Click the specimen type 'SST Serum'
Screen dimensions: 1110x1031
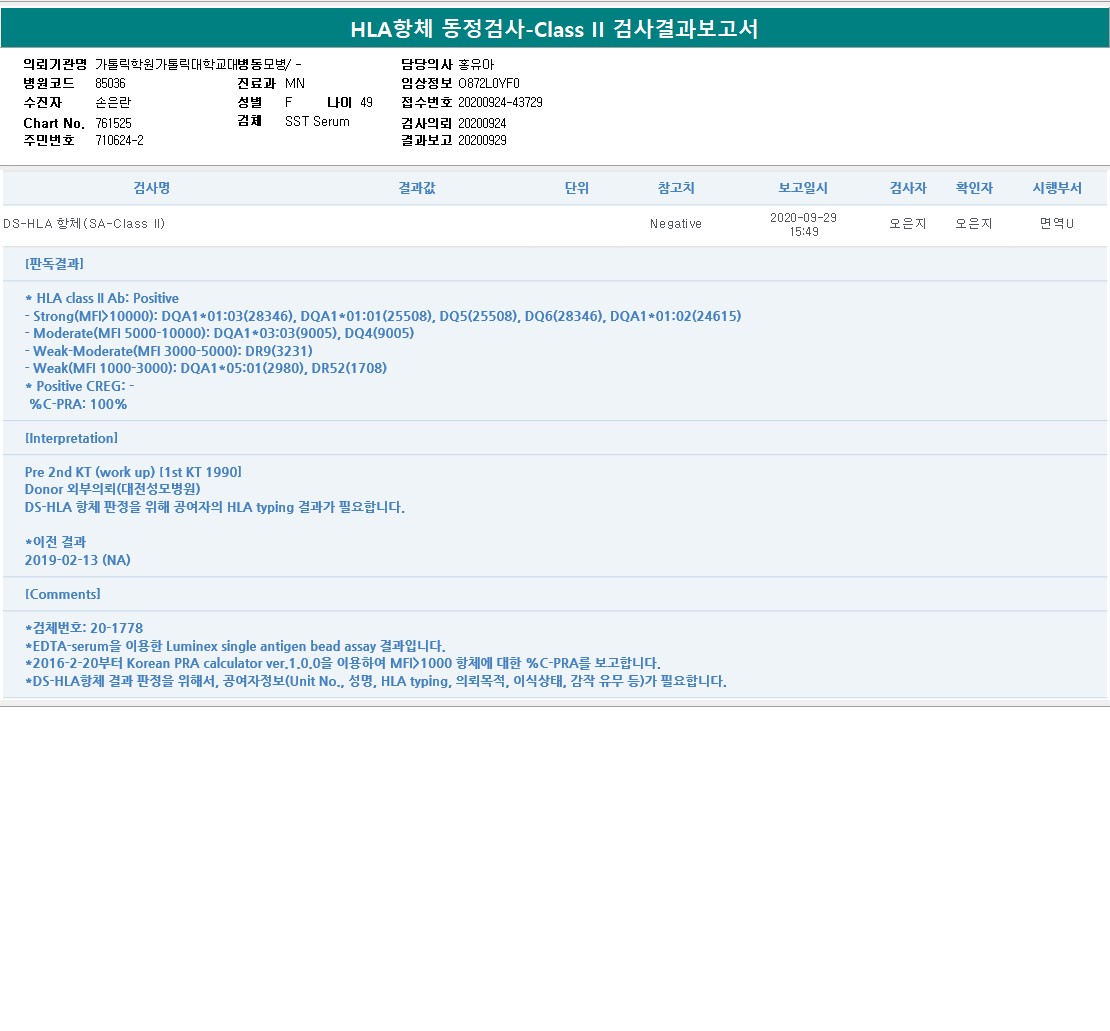(x=317, y=122)
